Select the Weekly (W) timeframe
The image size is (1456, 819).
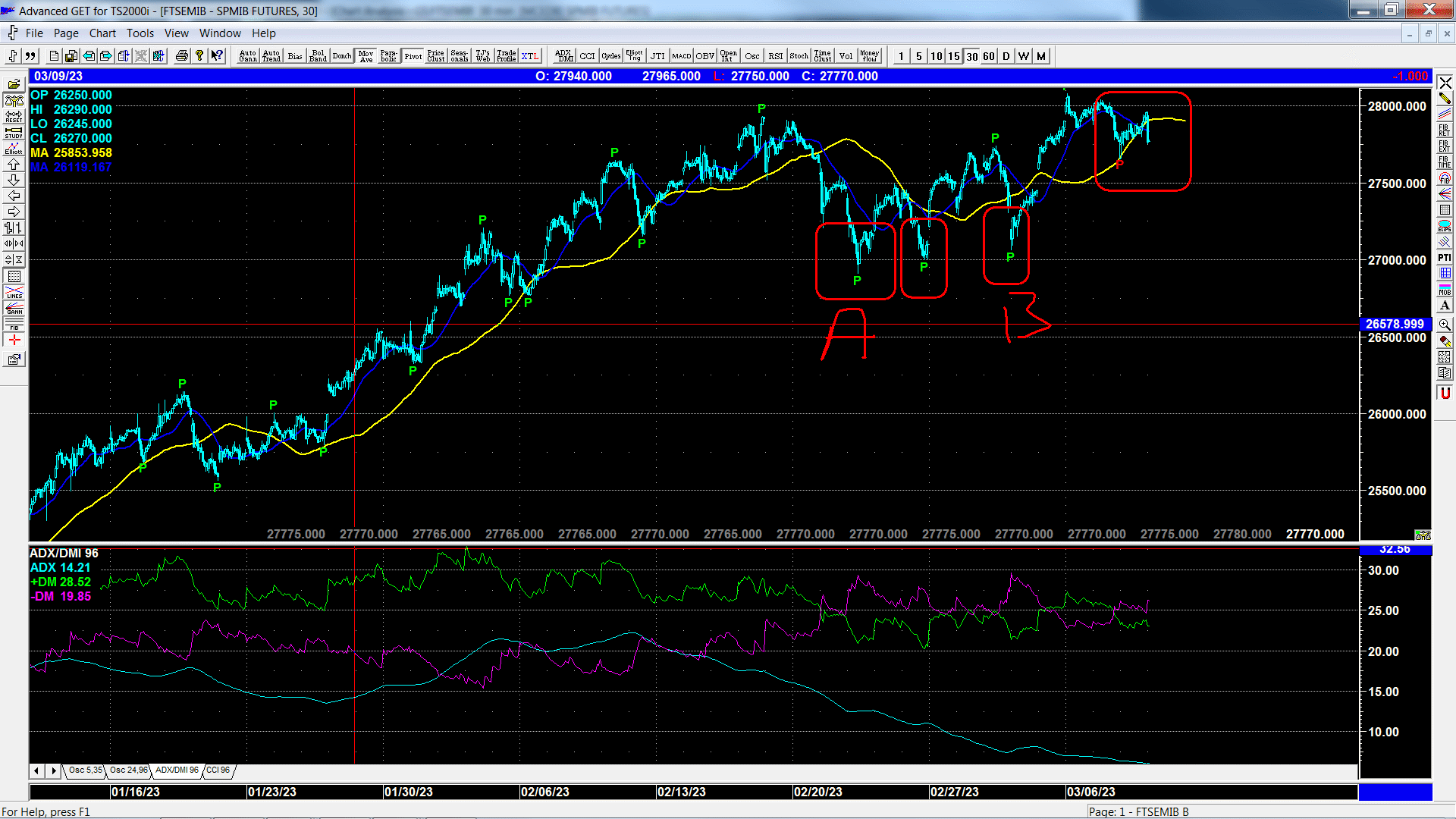(x=1024, y=56)
